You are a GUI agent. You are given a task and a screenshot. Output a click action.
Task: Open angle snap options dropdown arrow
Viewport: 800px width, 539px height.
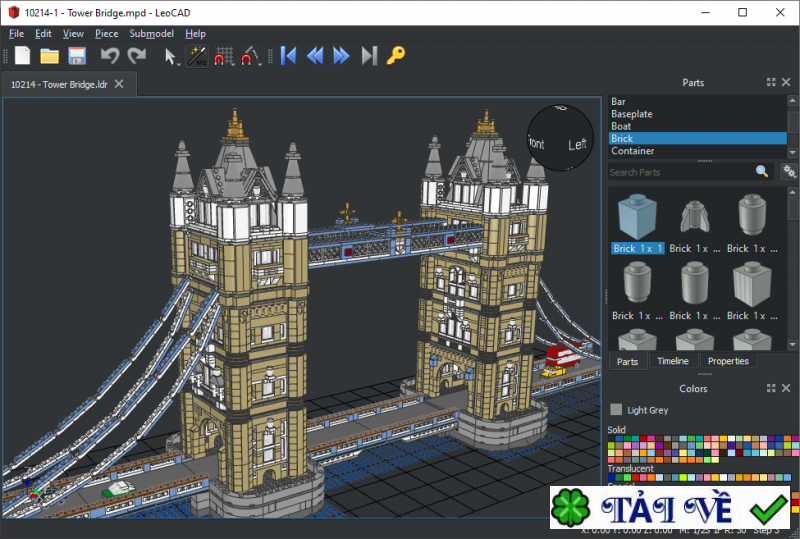(260, 64)
